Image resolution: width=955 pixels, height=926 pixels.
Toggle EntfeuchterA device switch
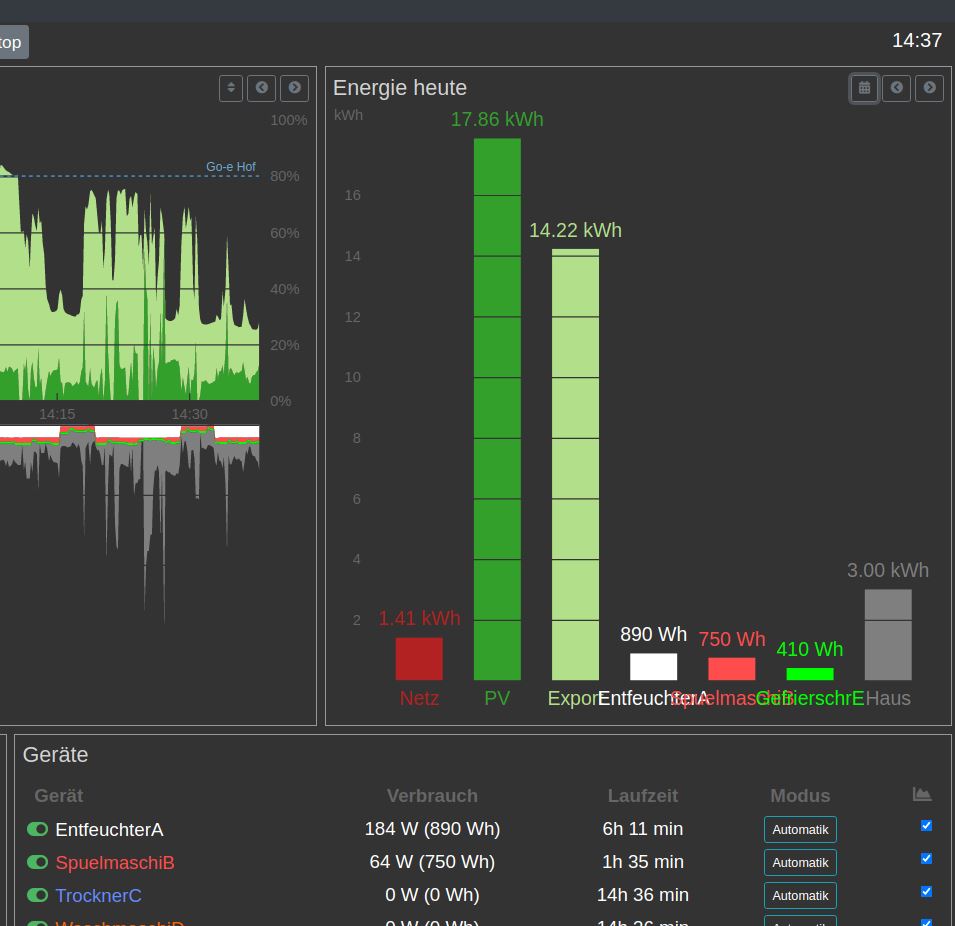[x=38, y=829]
